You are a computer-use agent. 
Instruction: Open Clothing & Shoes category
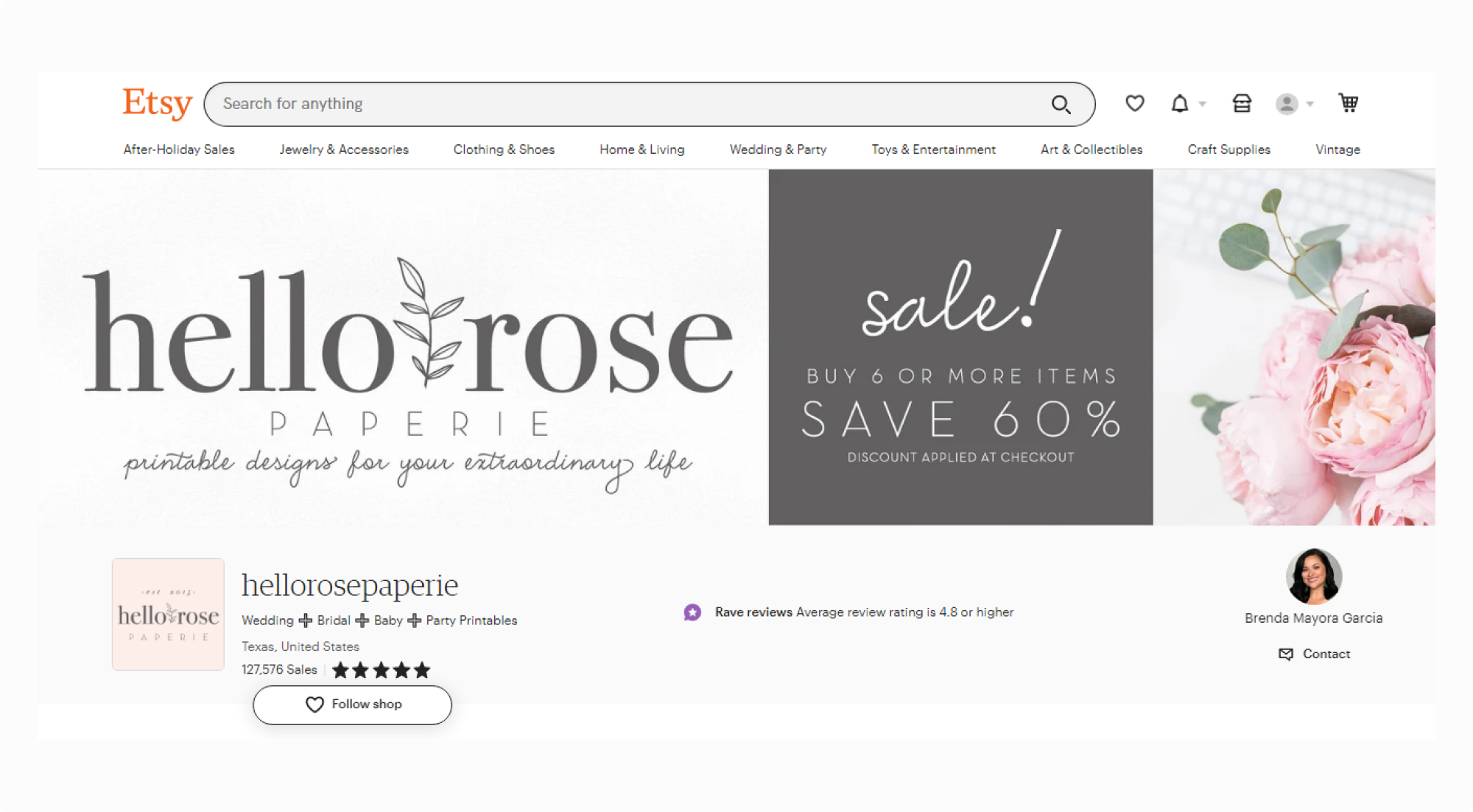click(x=504, y=149)
